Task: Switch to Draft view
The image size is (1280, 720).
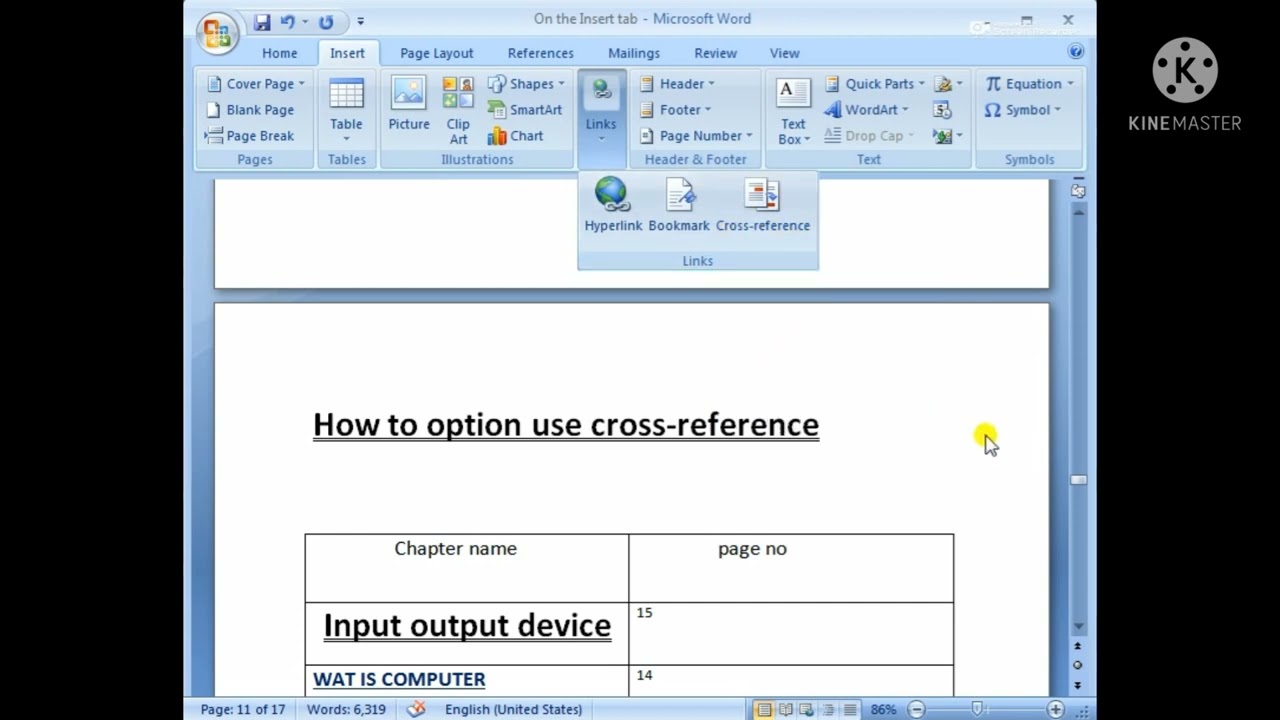Action: pyautogui.click(x=849, y=710)
